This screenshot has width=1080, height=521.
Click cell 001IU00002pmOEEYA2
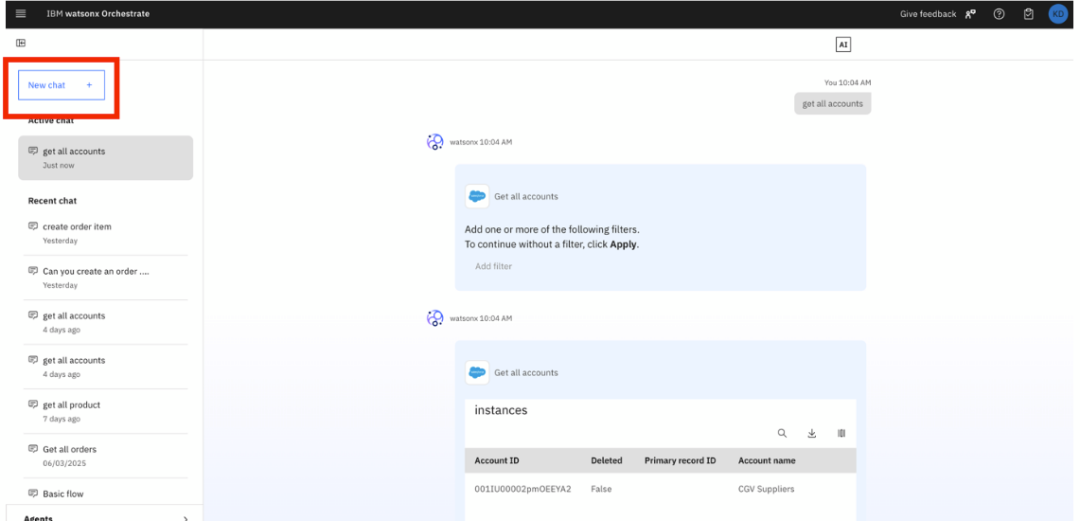click(523, 489)
